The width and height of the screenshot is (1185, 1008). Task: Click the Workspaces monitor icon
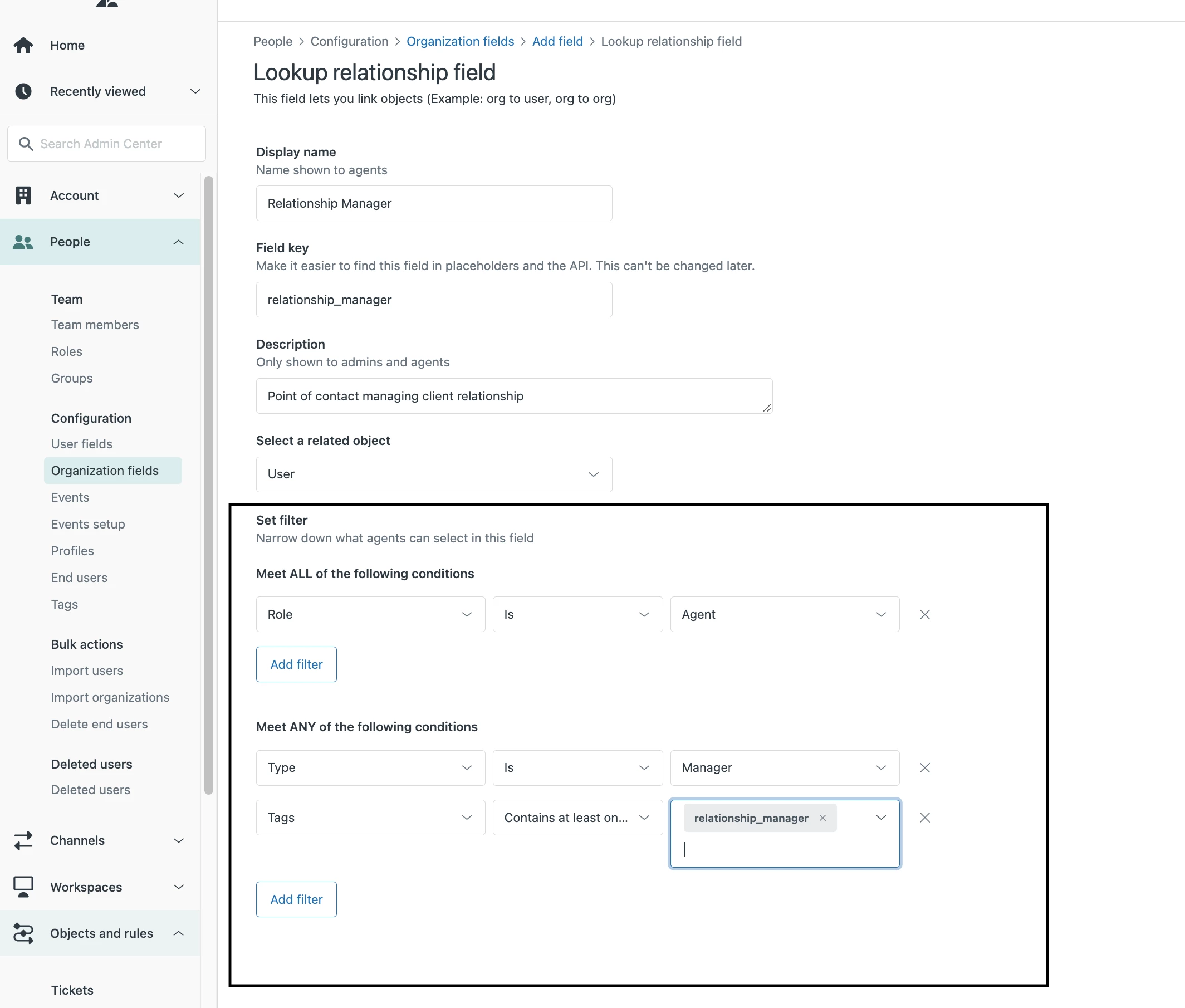point(23,887)
